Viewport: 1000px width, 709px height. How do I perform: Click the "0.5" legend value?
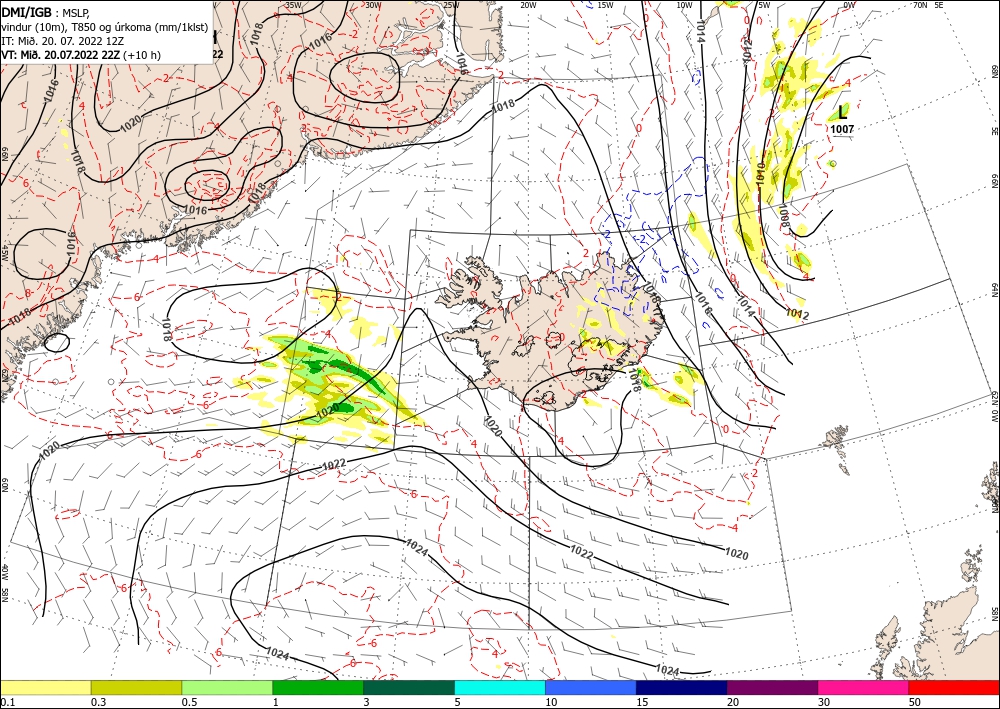[189, 702]
